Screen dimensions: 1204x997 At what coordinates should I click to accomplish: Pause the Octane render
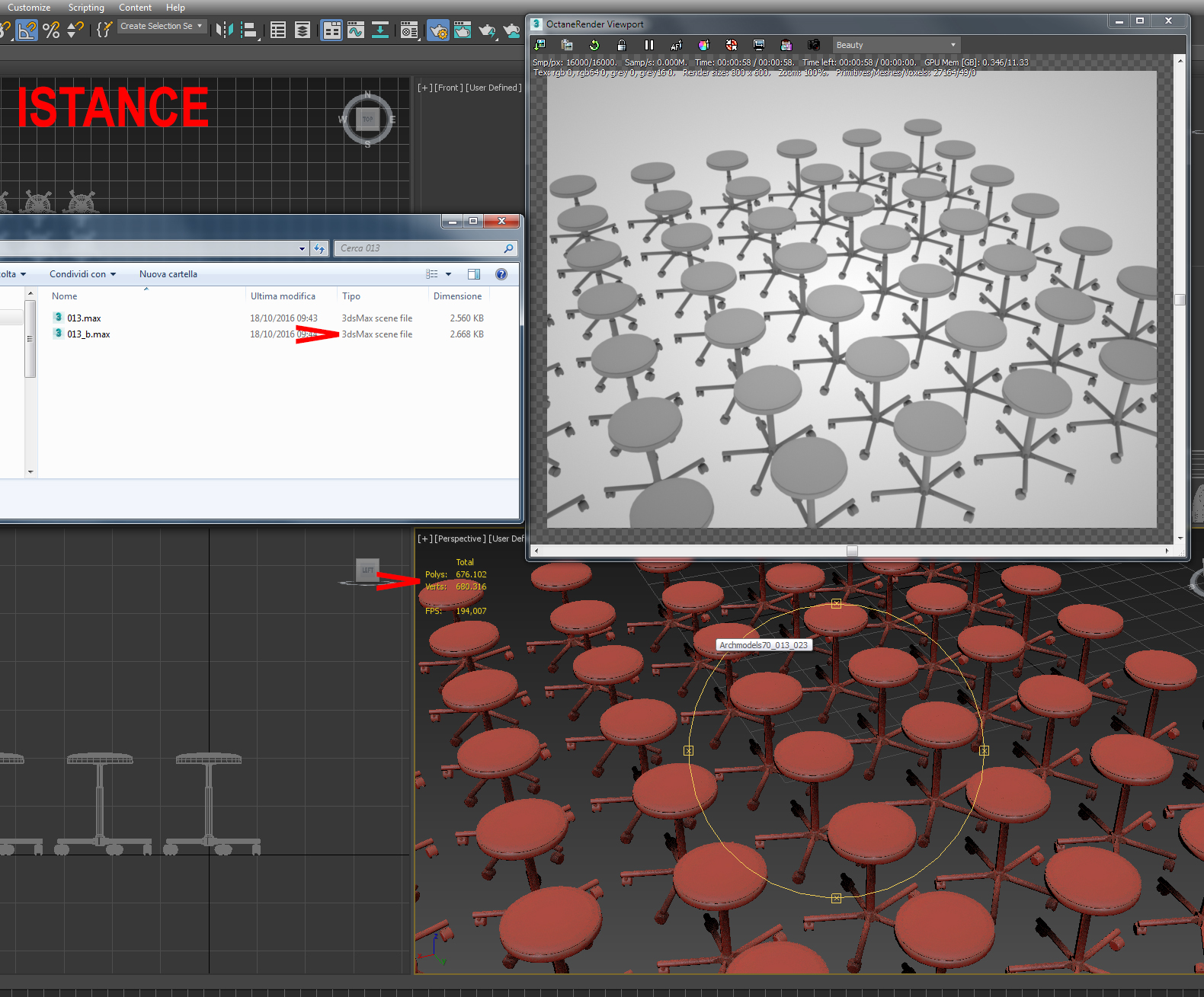point(649,45)
